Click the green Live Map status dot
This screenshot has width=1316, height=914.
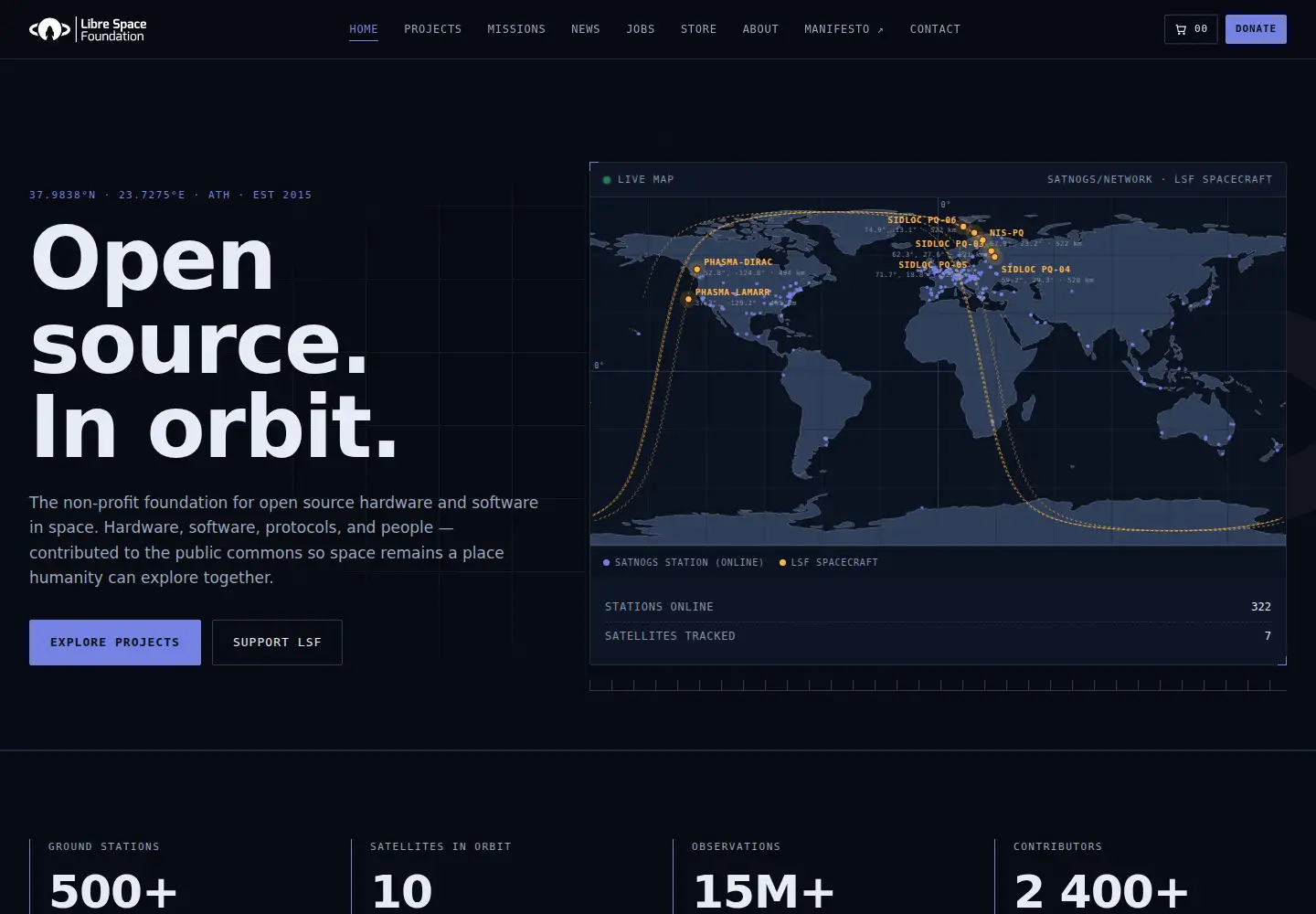607,180
